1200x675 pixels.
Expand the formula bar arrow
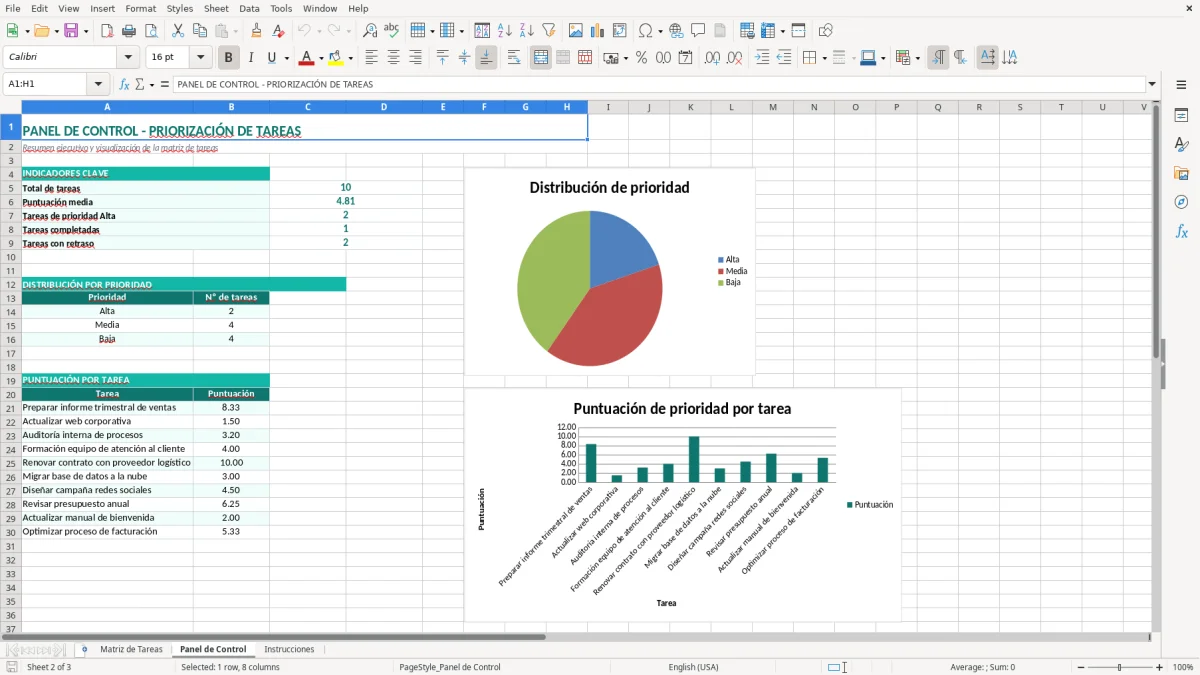coord(1152,84)
